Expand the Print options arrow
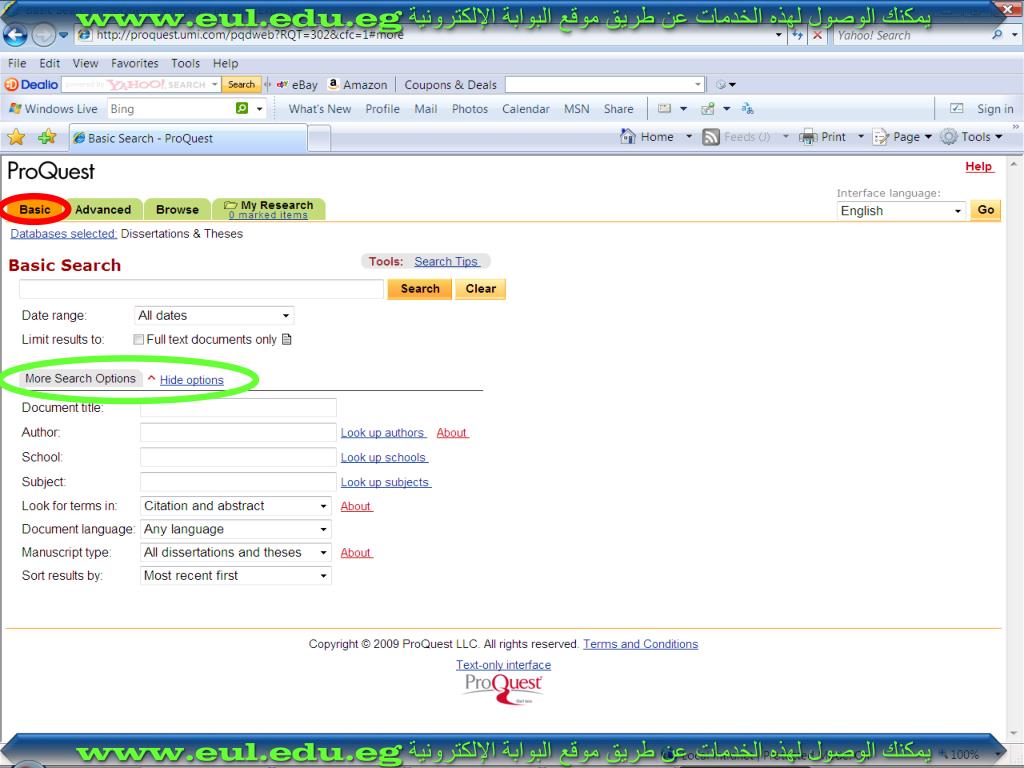The width and height of the screenshot is (1024, 768). (861, 136)
